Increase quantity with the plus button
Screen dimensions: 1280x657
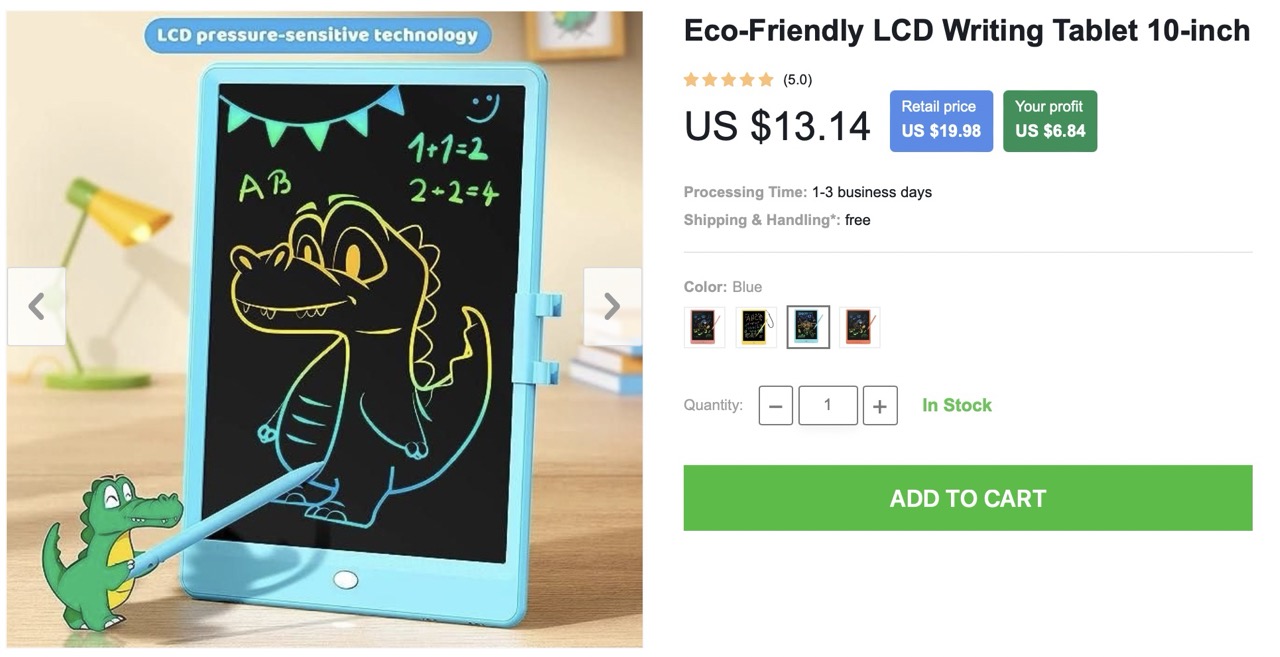(x=880, y=405)
